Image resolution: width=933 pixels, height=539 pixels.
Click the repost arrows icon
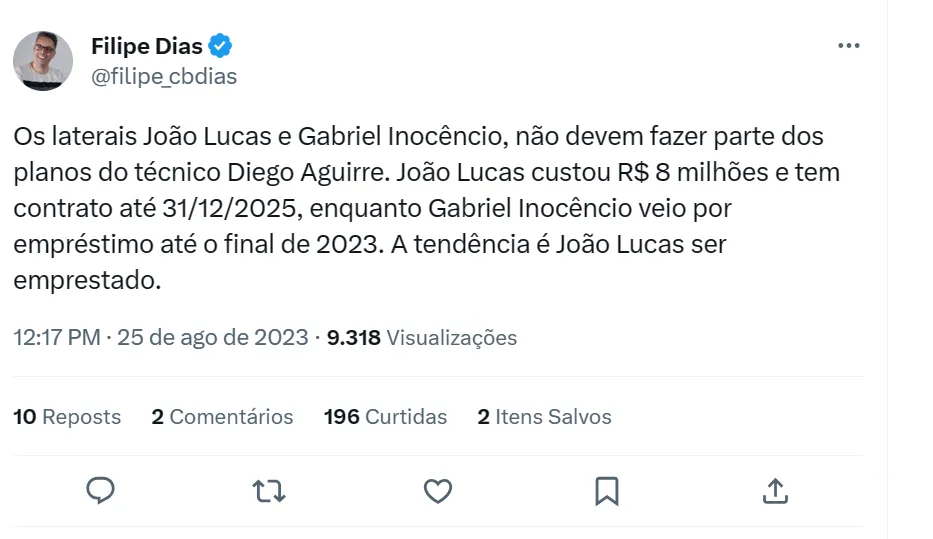point(268,491)
